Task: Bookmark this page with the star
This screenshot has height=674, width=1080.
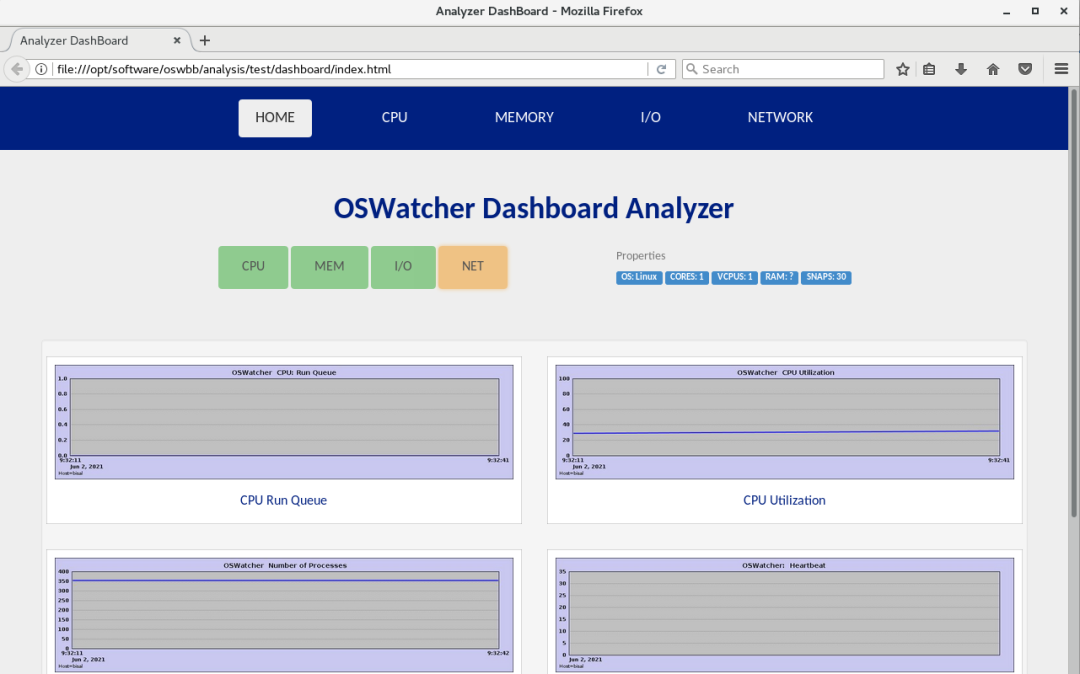Action: pos(902,69)
